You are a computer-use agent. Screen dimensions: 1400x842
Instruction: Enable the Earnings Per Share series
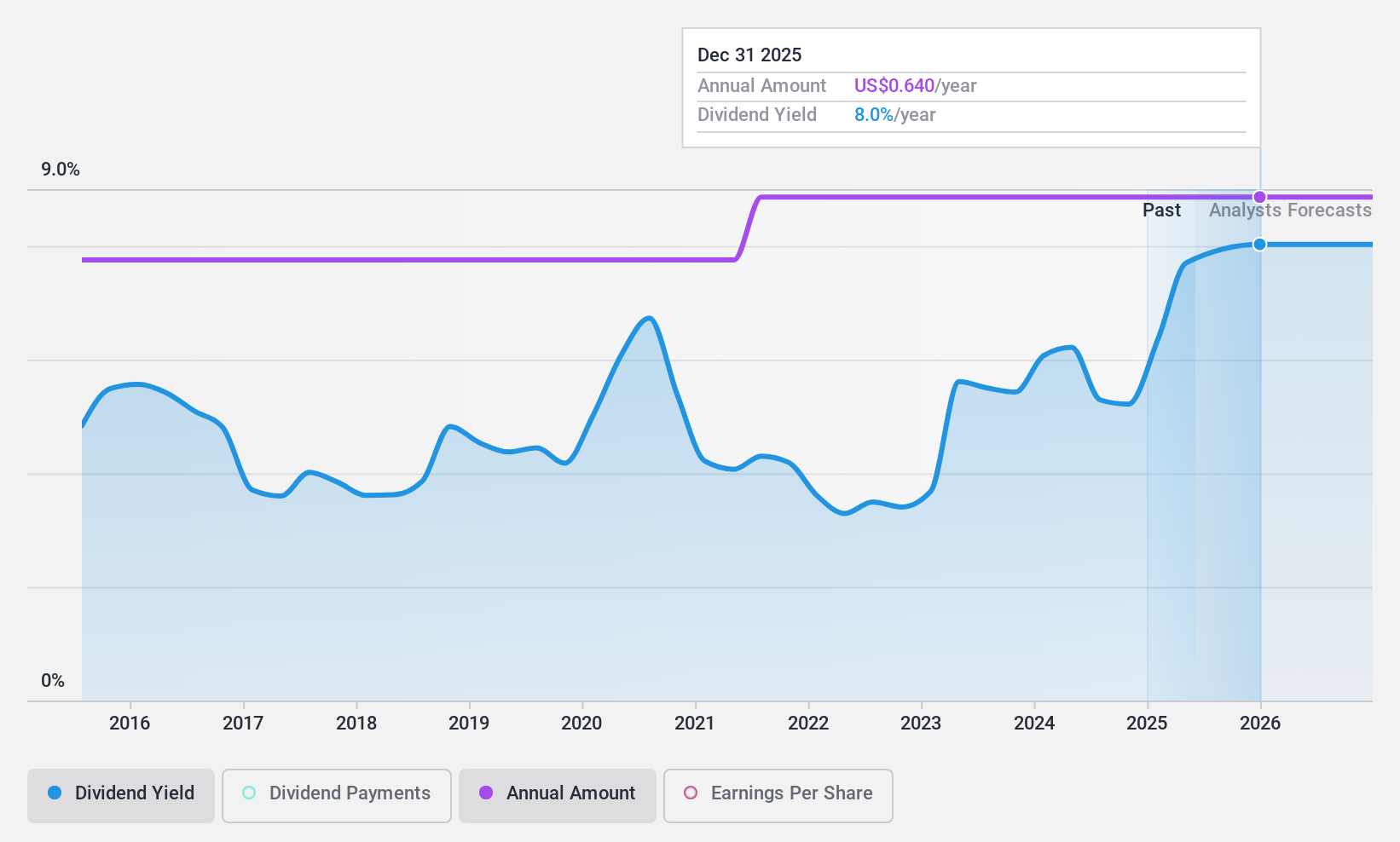click(778, 796)
